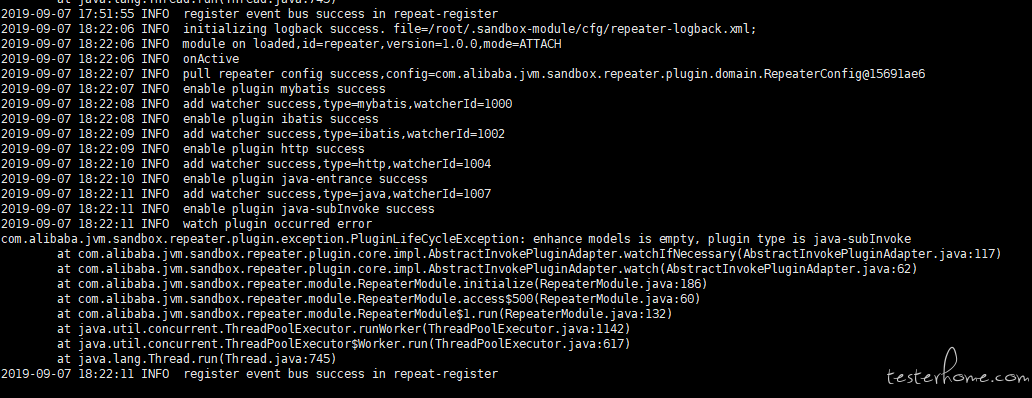Viewport: 1032px width, 398px height.
Task: Click 'enable plugin http success' line
Action: [x=182, y=149]
